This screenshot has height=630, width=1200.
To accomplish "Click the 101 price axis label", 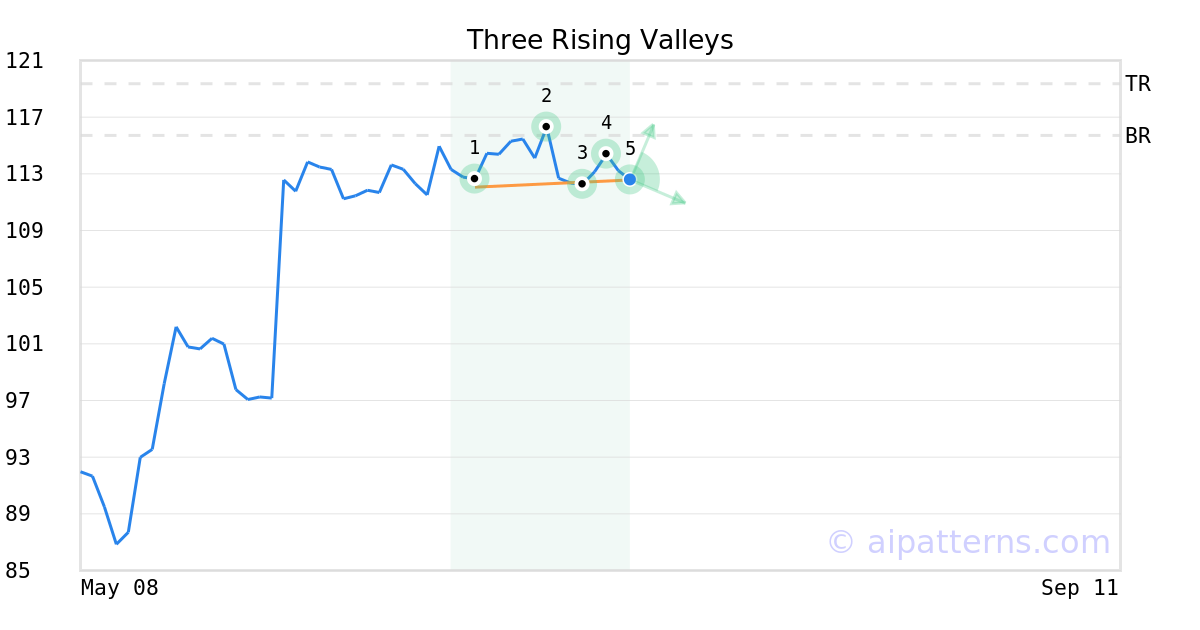I will (24, 344).
